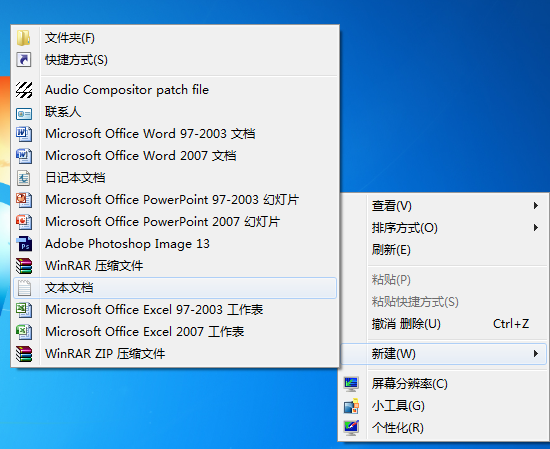This screenshot has height=449, width=550.
Task: Click the blank page icon beside 文本文档
Action: pyautogui.click(x=24, y=288)
